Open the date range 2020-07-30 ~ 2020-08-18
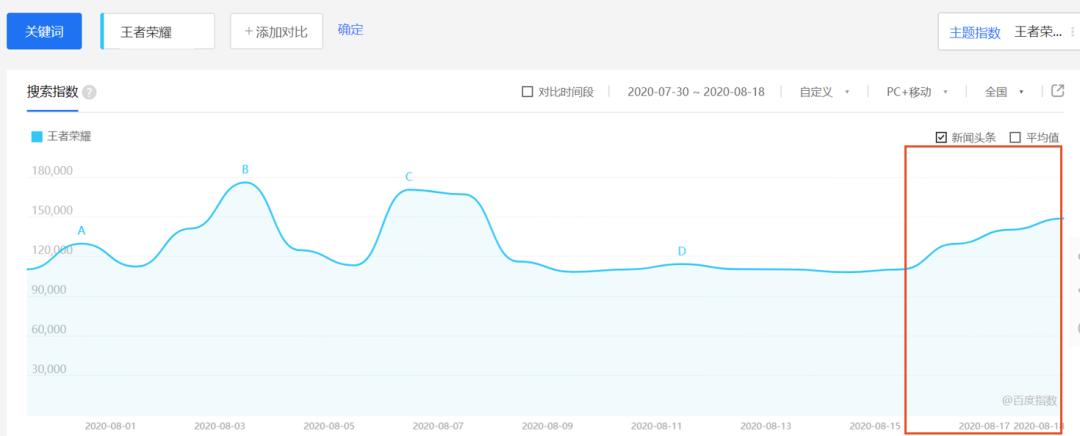The width and height of the screenshot is (1080, 436). pos(696,92)
